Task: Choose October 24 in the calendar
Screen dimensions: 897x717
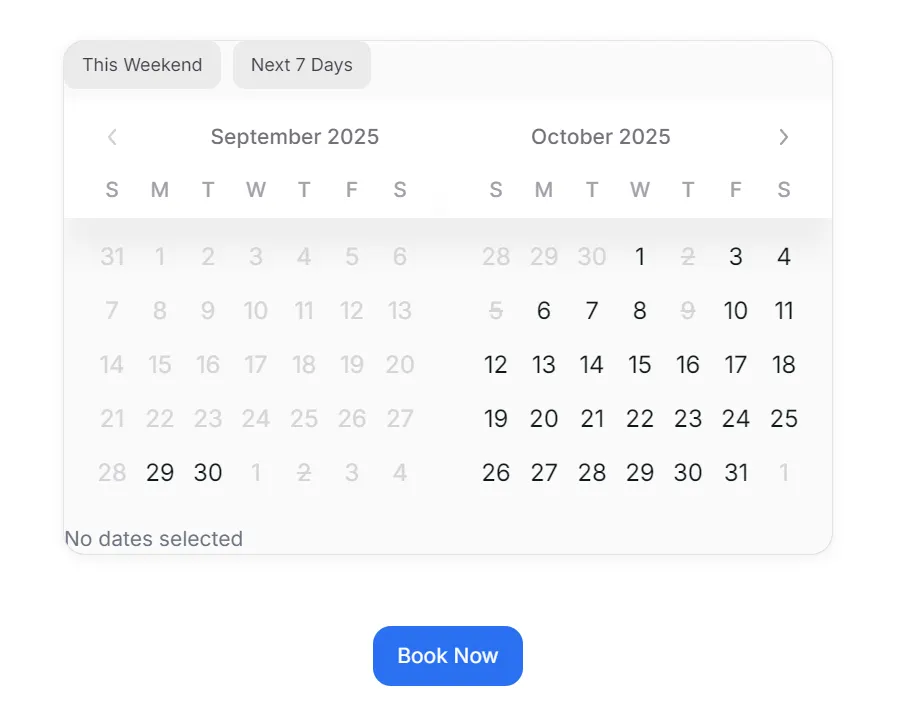Action: (x=736, y=419)
